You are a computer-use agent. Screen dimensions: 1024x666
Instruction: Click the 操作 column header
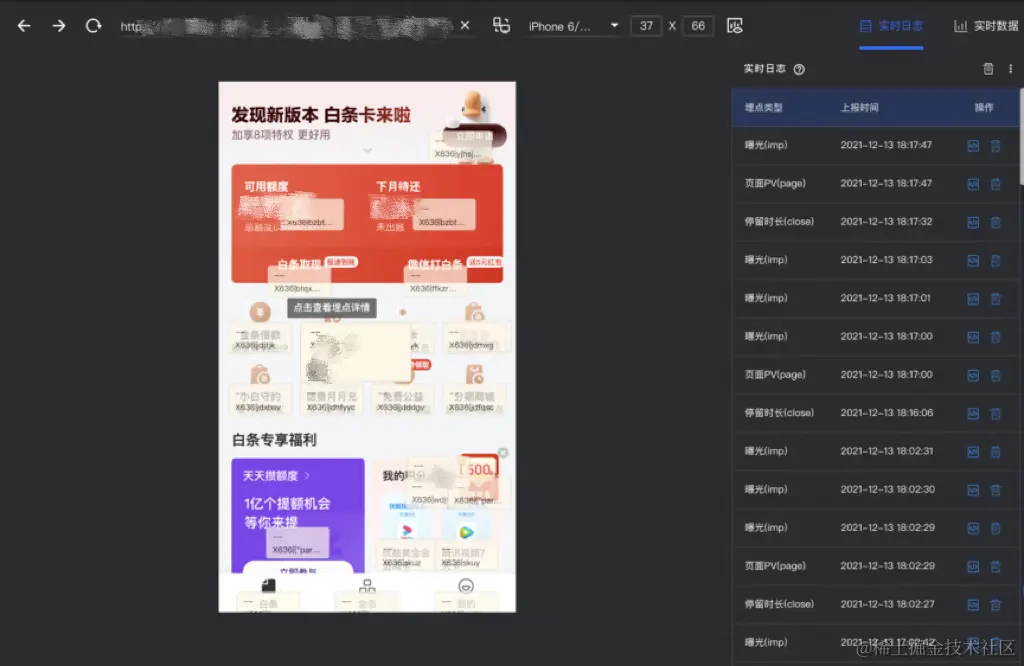(x=984, y=108)
